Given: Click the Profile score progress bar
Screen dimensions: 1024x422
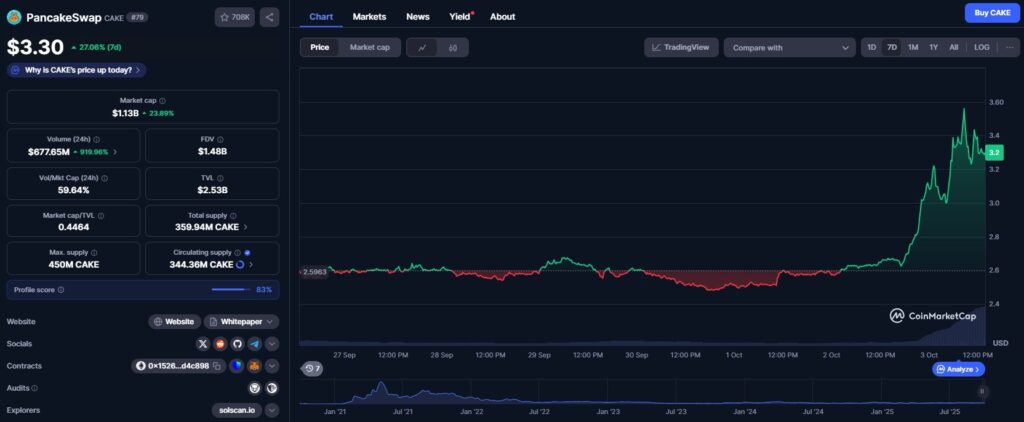Looking at the screenshot, I should coord(231,289).
